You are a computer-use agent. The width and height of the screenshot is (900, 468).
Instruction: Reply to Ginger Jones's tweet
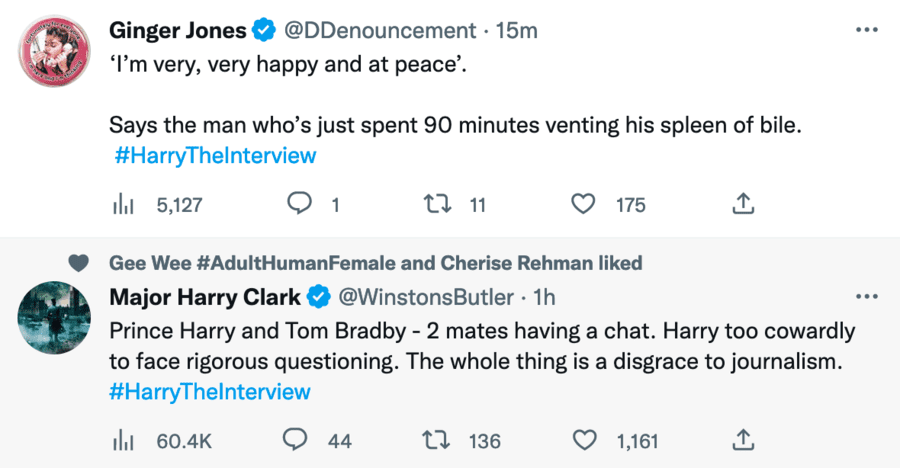click(x=299, y=205)
